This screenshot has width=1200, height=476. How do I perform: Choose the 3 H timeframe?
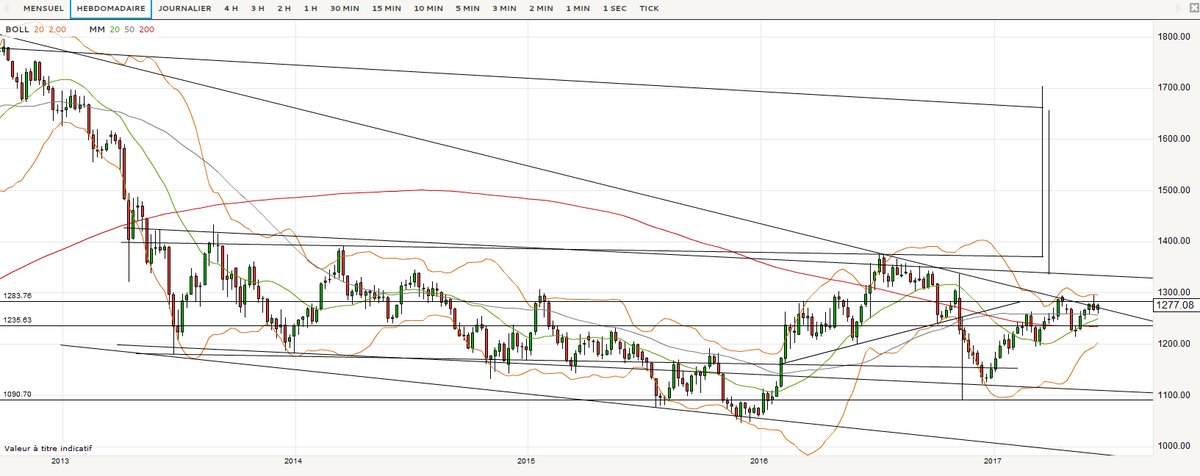pyautogui.click(x=258, y=8)
